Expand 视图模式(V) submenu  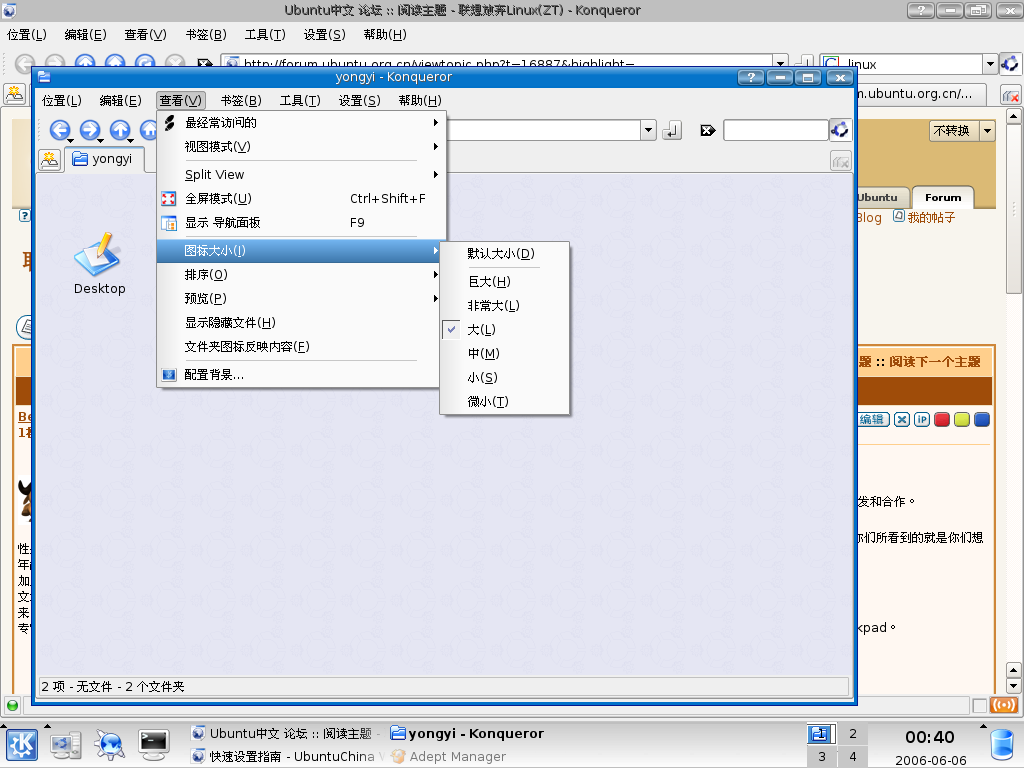coord(302,147)
